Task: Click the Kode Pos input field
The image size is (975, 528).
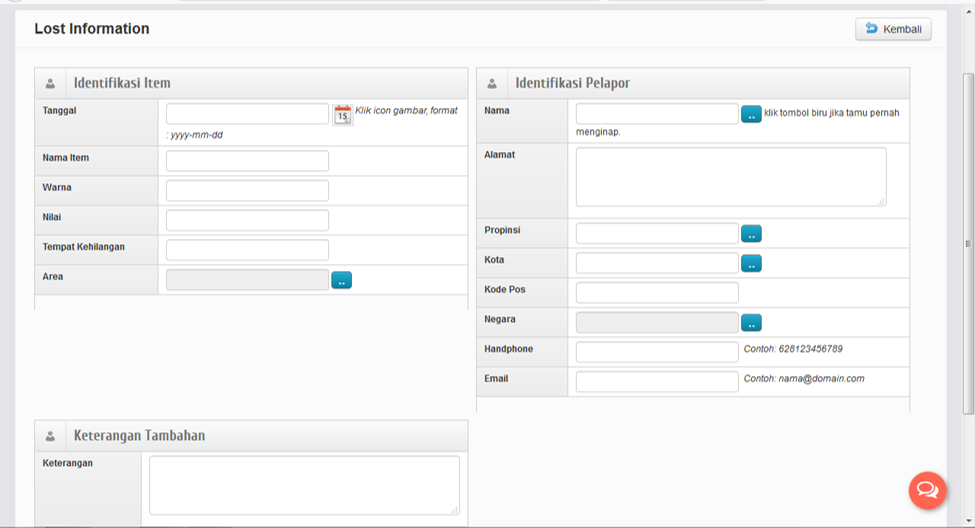Action: (x=657, y=292)
